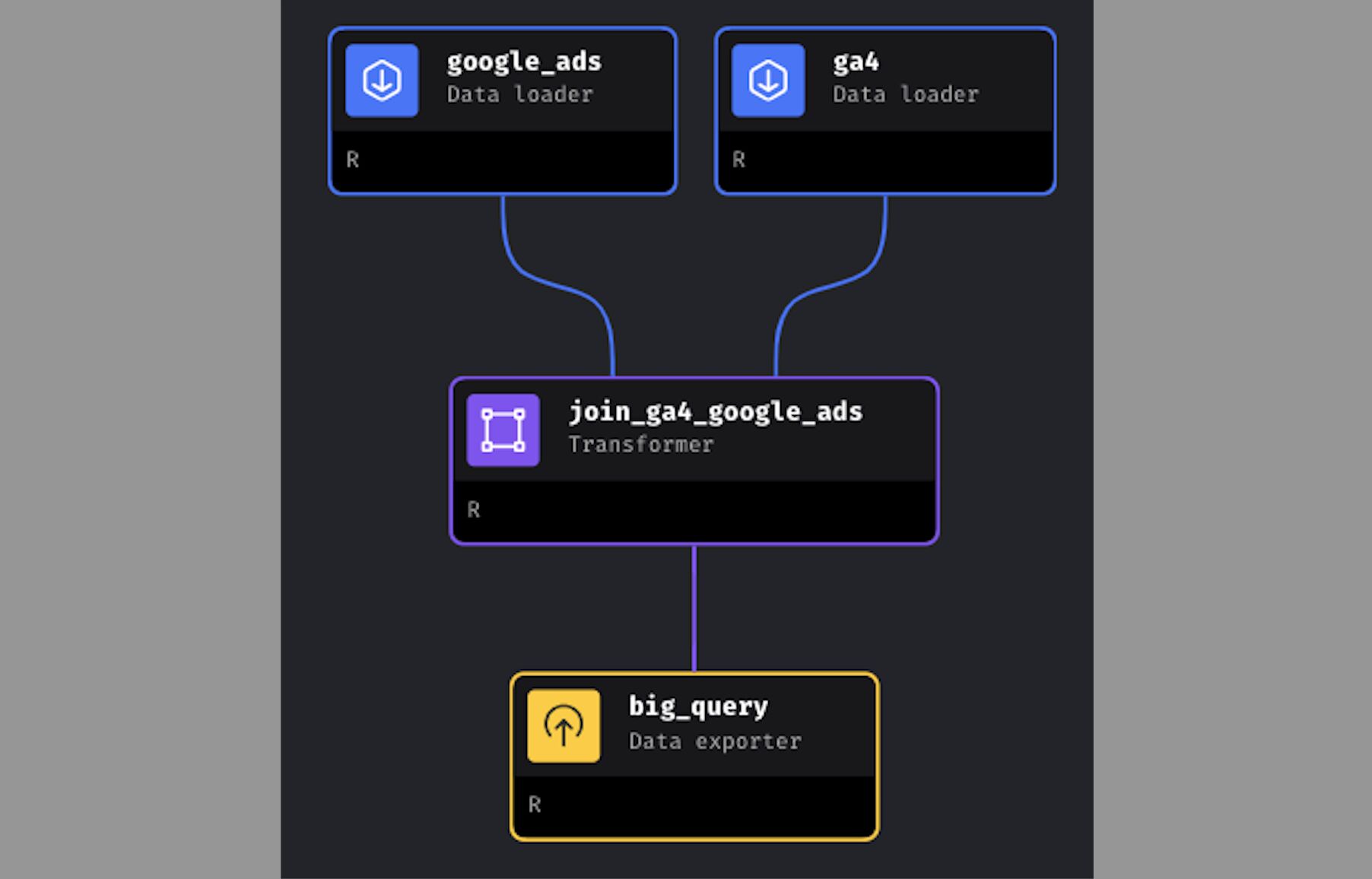This screenshot has height=879, width=1372.
Task: Select the join_ga4_google_ads block title
Action: [716, 412]
